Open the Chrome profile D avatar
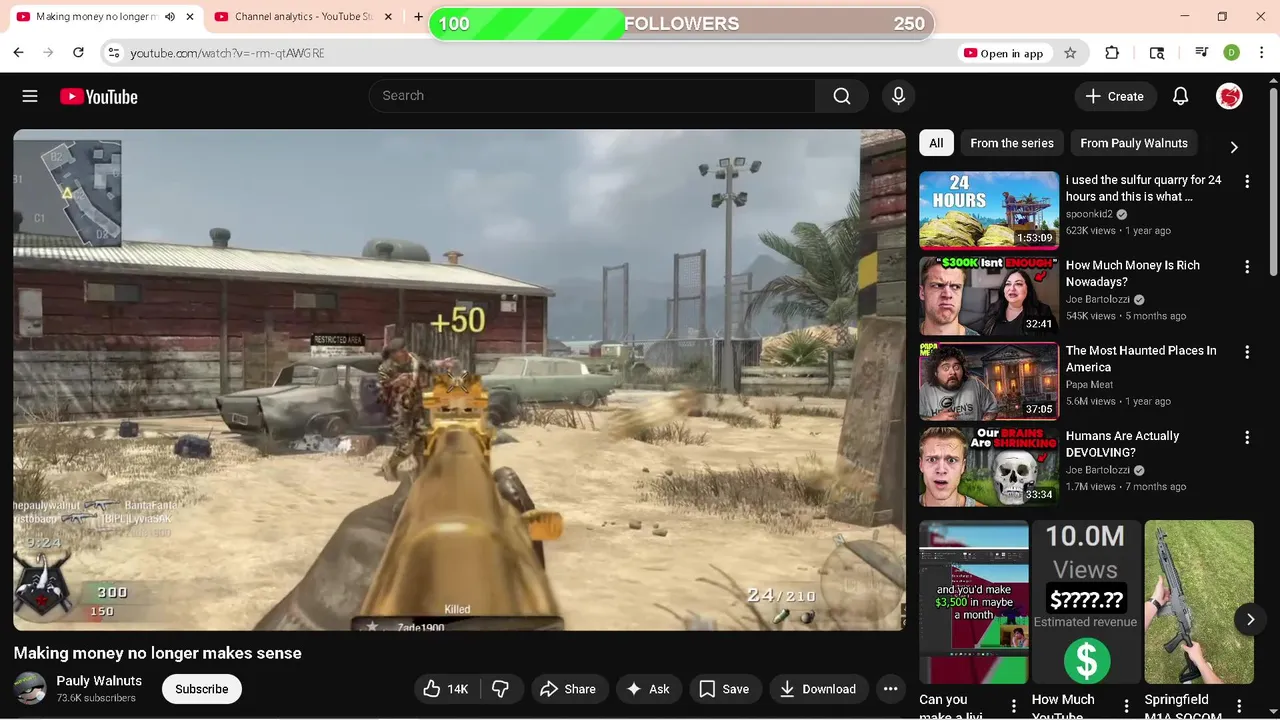The width and height of the screenshot is (1280, 720). point(1231,53)
